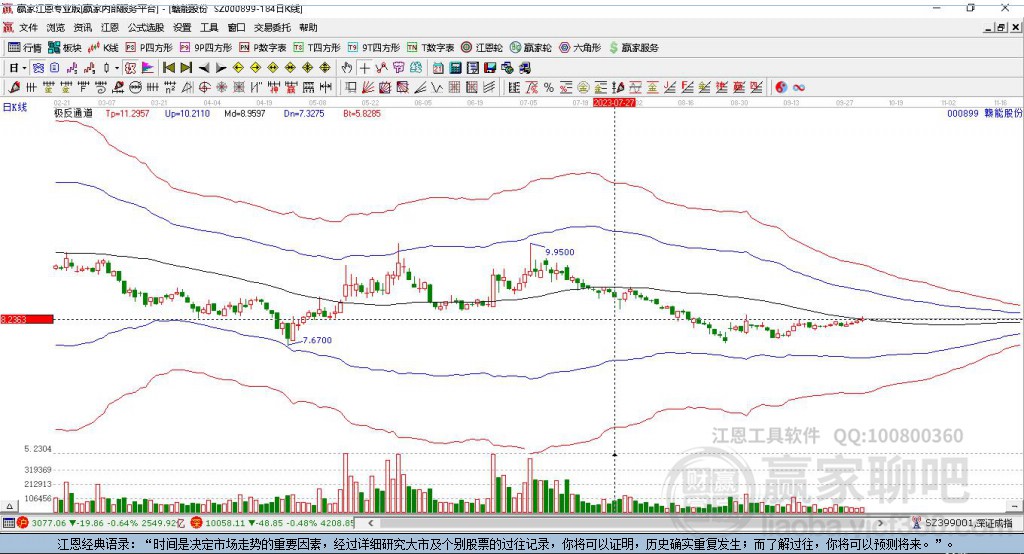Click the 7.6700 low price annotation

pyautogui.click(x=317, y=340)
